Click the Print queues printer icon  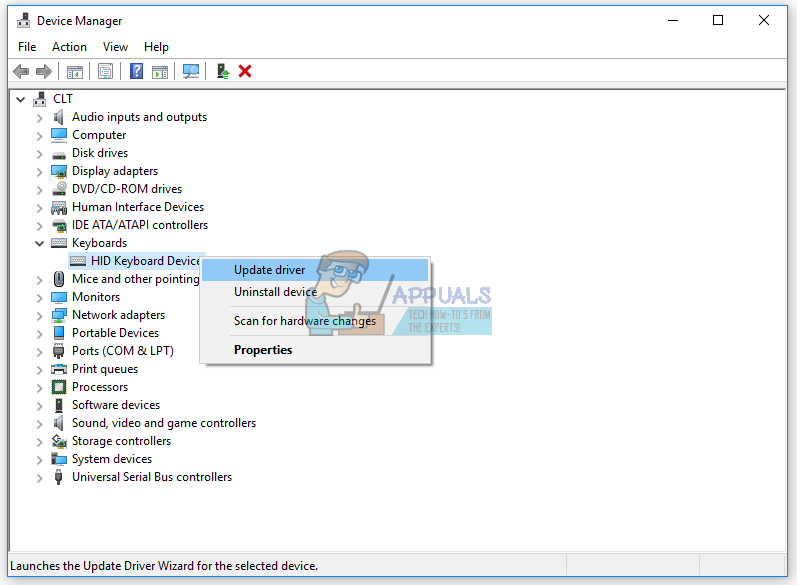pos(59,369)
